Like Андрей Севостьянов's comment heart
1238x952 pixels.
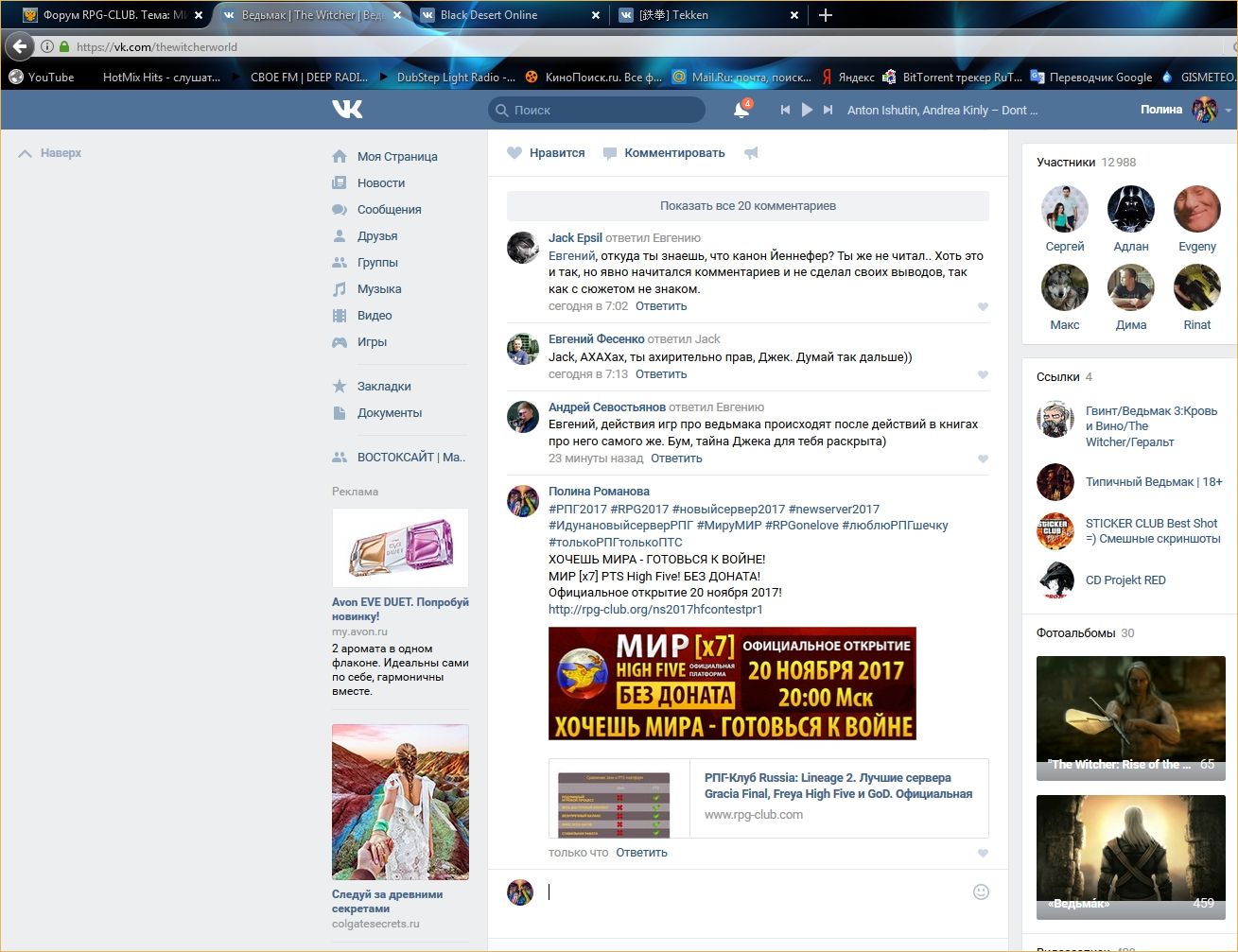coord(983,459)
